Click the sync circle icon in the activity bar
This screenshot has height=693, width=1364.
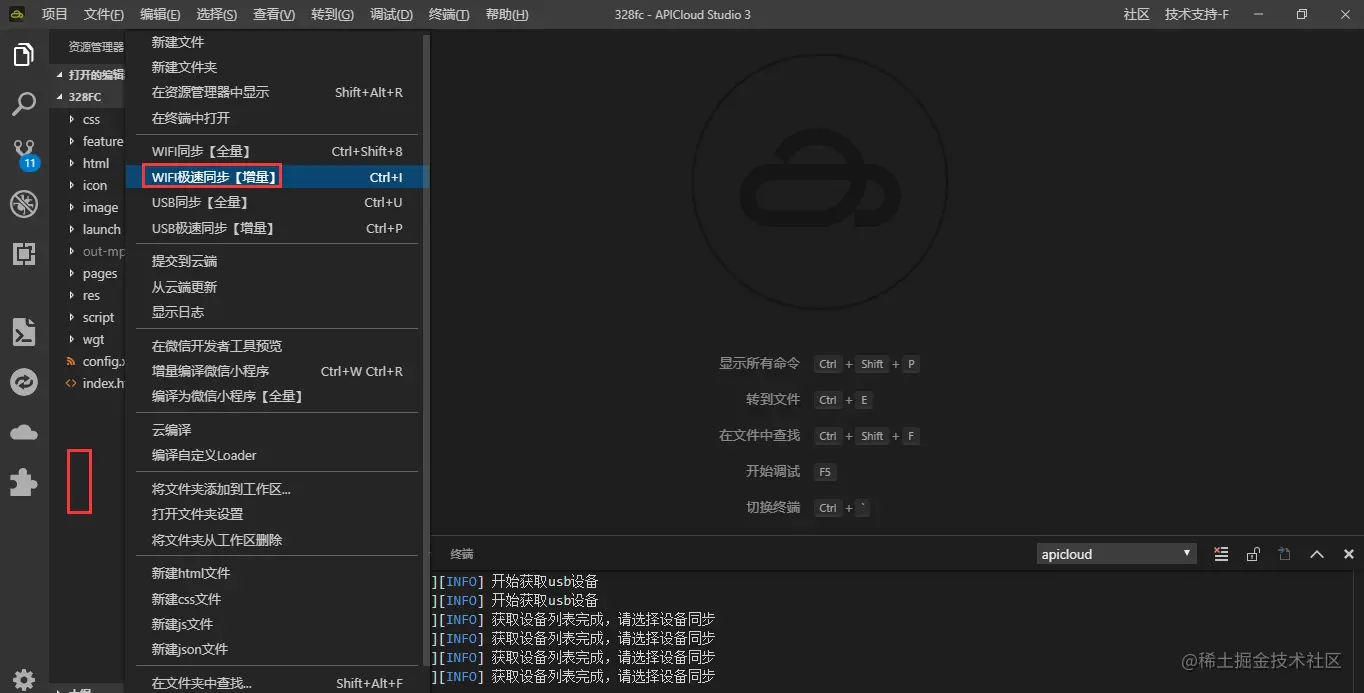coord(24,382)
